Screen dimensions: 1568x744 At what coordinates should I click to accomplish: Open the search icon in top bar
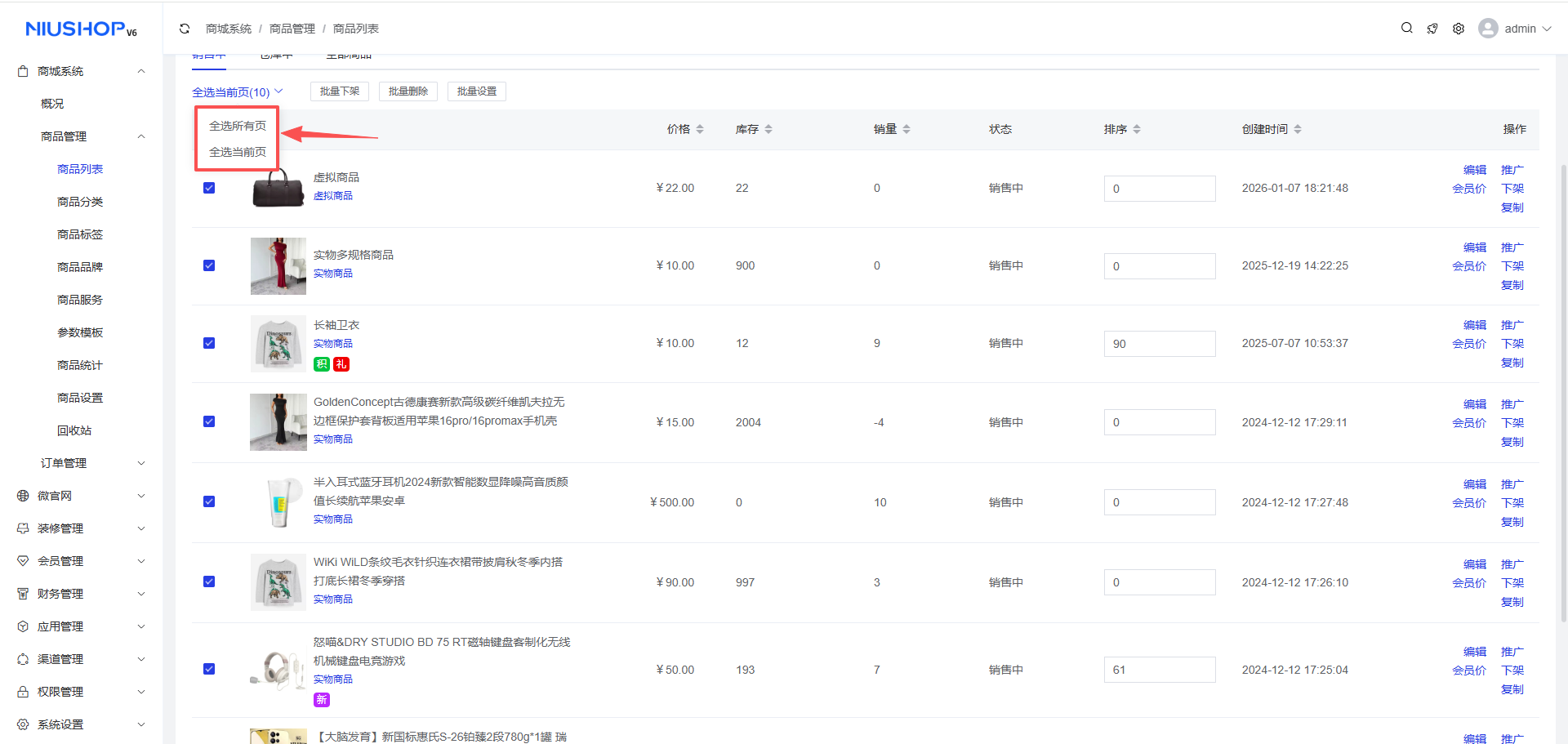tap(1406, 28)
